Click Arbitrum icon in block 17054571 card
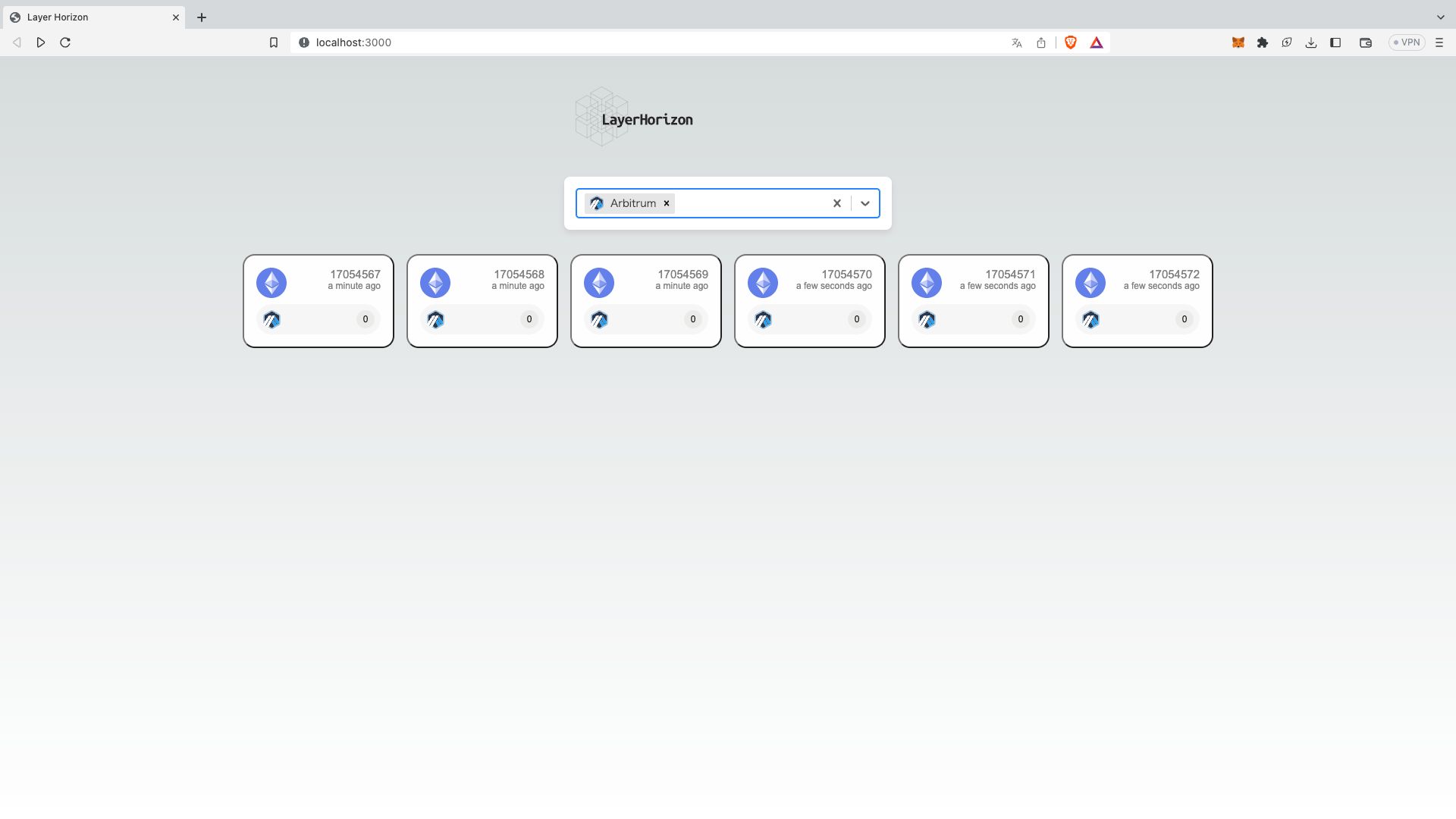This screenshot has height=819, width=1456. [x=927, y=319]
